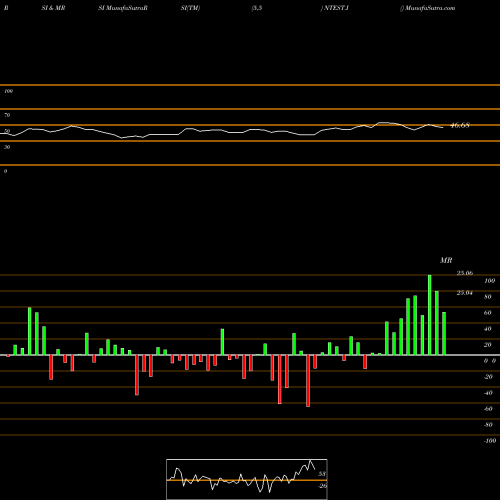Image resolution: width=500 pixels, height=500 pixels.
Task: Click the 70 level label on the RSI axis
Action: 7,115
